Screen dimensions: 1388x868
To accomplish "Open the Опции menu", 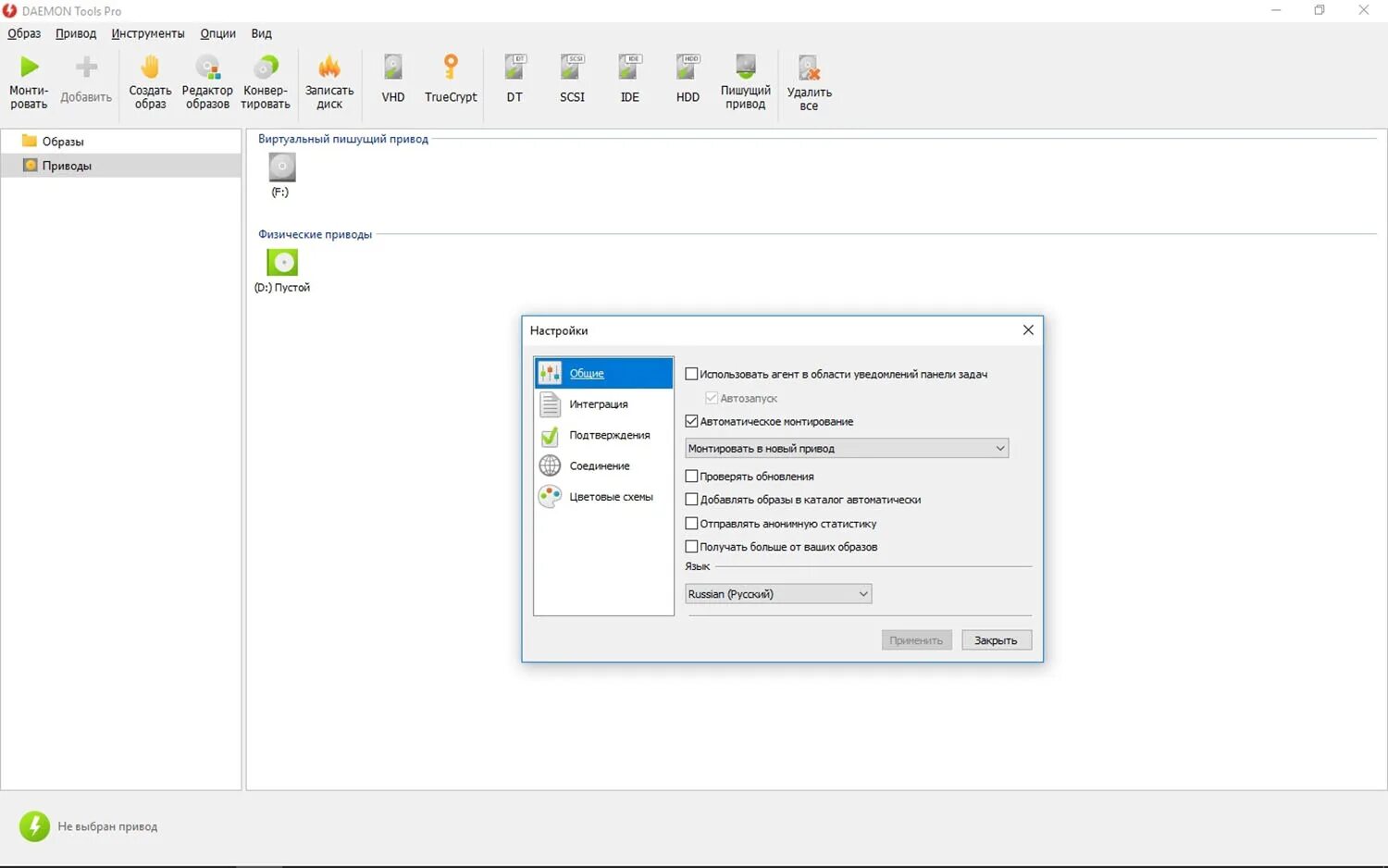I will [218, 33].
